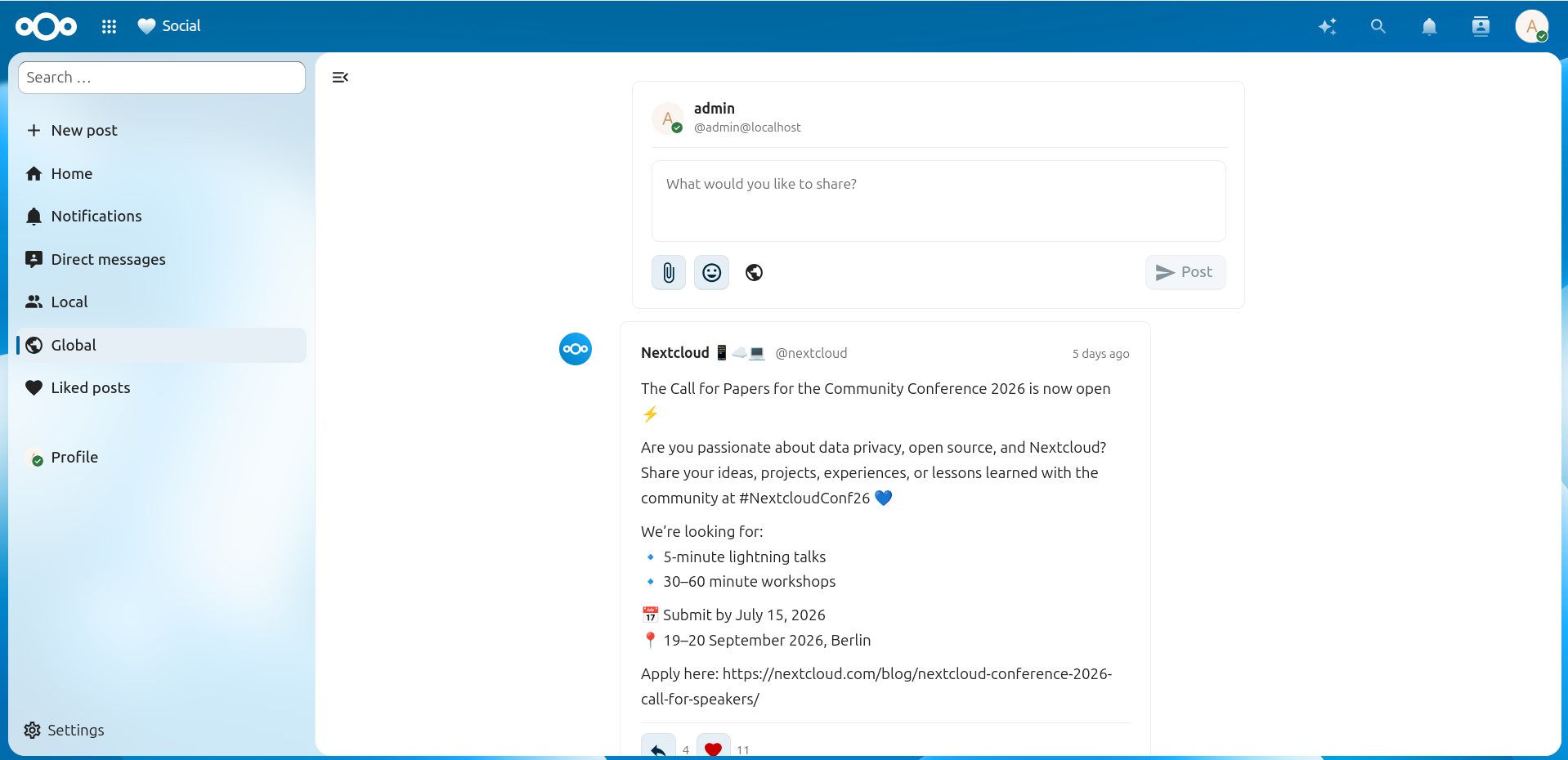The width and height of the screenshot is (1568, 760).
Task: Open the admin user avatar menu
Action: 1531,26
